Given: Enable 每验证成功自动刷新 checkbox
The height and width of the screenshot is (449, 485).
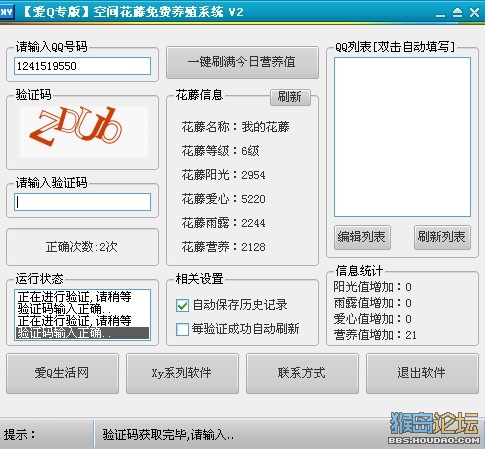Looking at the screenshot, I should click(182, 329).
